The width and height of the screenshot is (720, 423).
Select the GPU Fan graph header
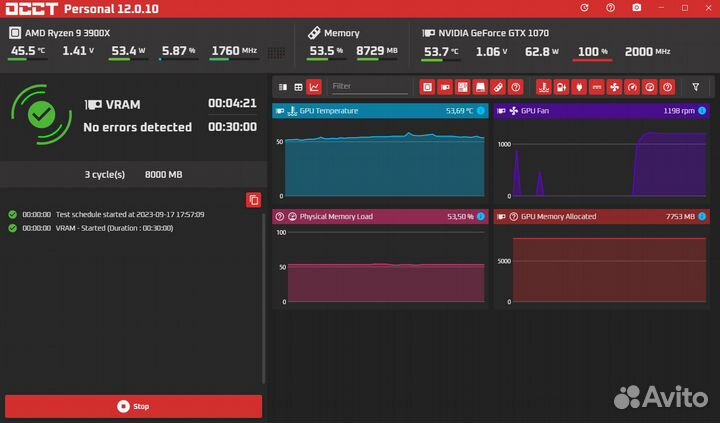coord(602,111)
